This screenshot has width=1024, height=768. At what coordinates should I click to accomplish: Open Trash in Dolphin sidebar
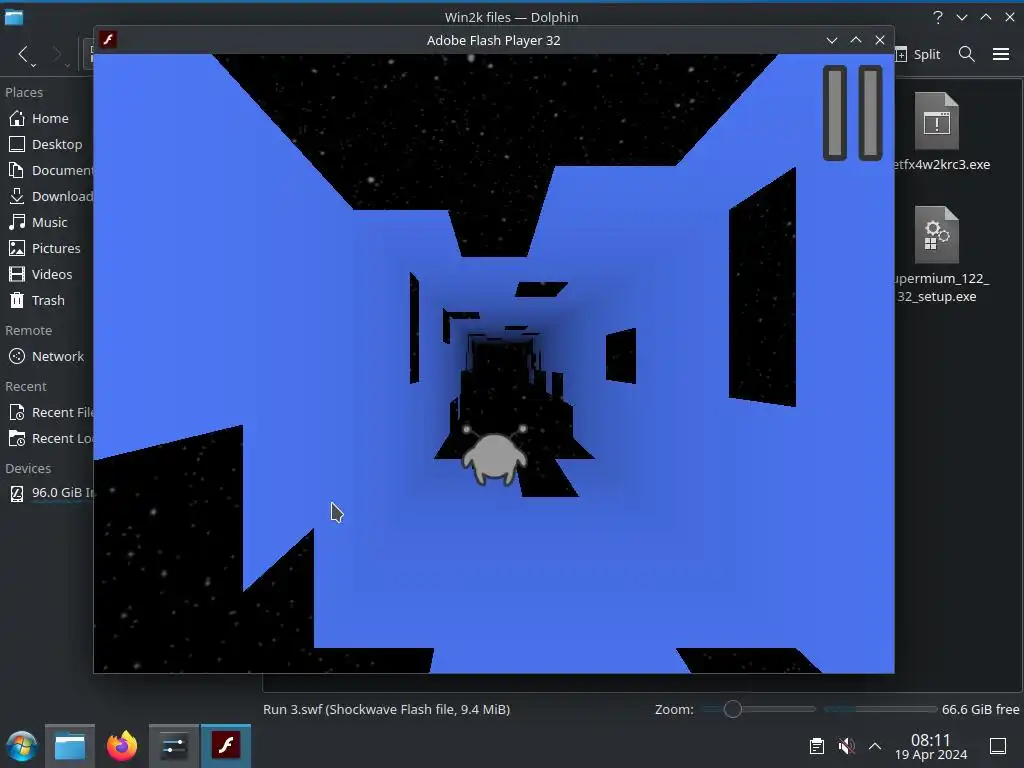coord(47,300)
